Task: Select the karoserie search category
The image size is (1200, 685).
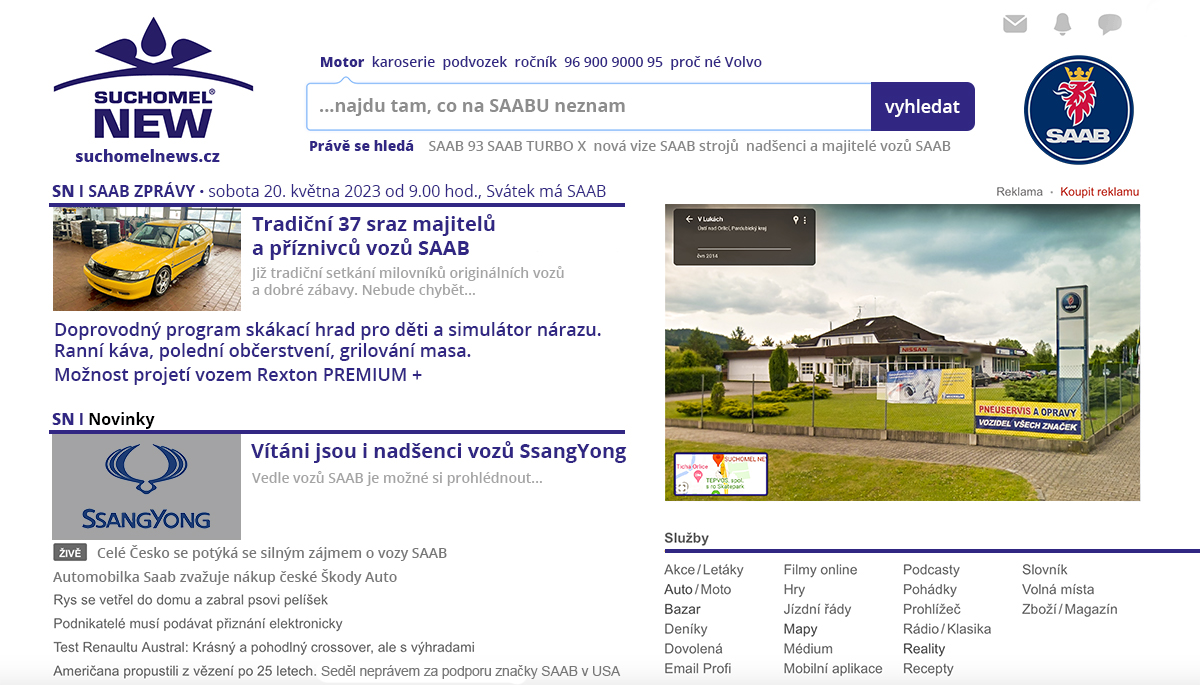Action: point(403,62)
